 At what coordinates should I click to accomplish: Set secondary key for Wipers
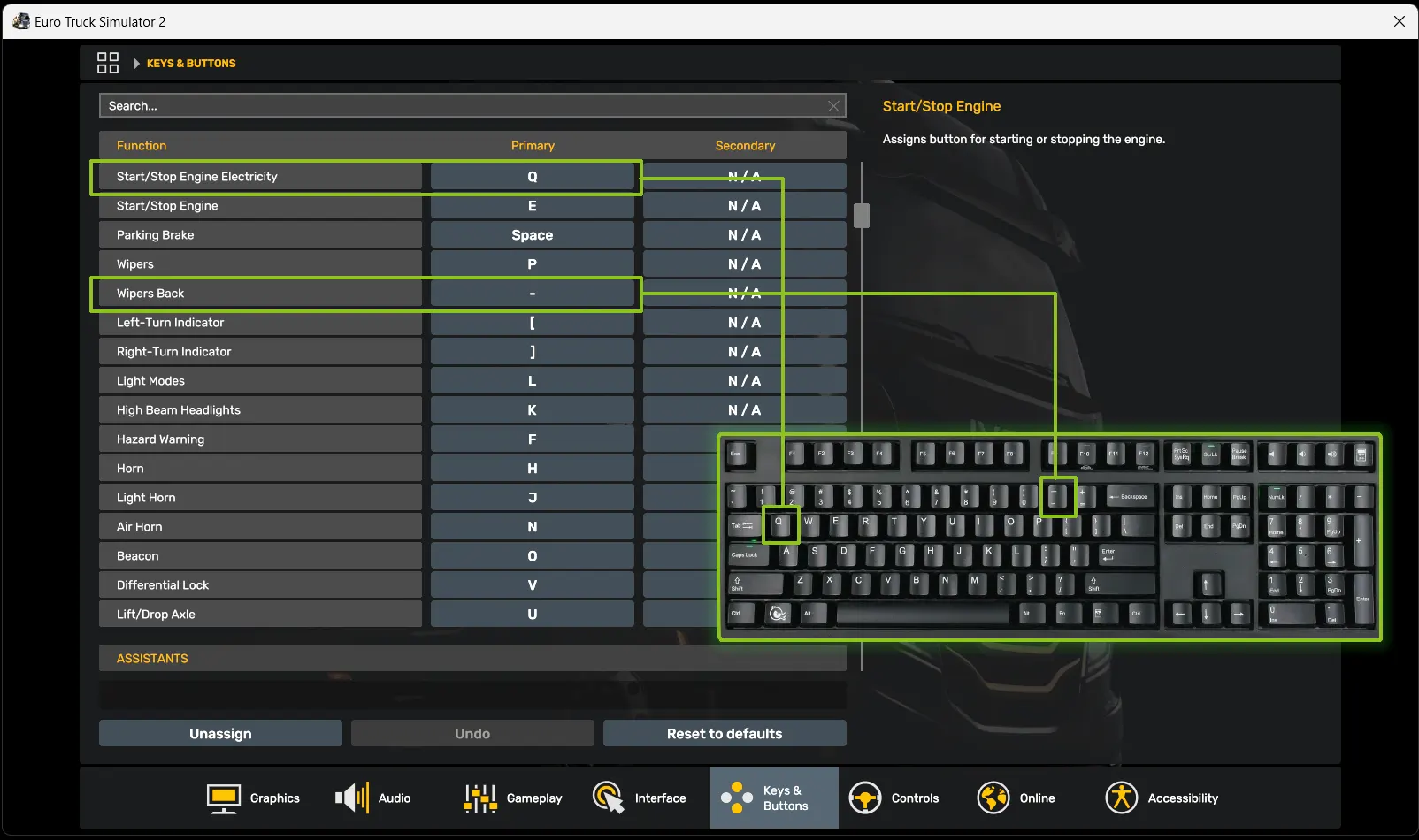pyautogui.click(x=745, y=264)
